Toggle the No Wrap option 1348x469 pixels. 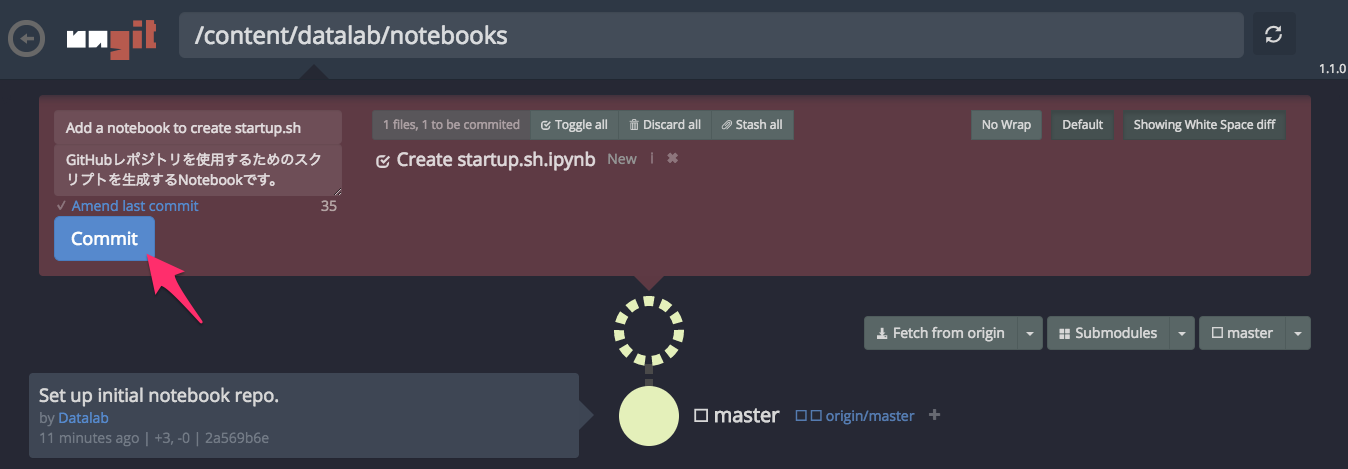coord(1006,125)
